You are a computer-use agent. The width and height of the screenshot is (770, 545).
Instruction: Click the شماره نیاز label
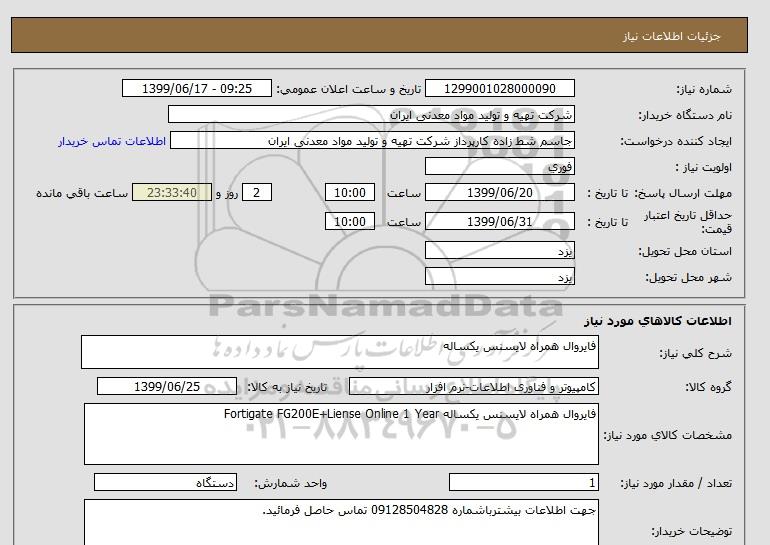point(704,89)
